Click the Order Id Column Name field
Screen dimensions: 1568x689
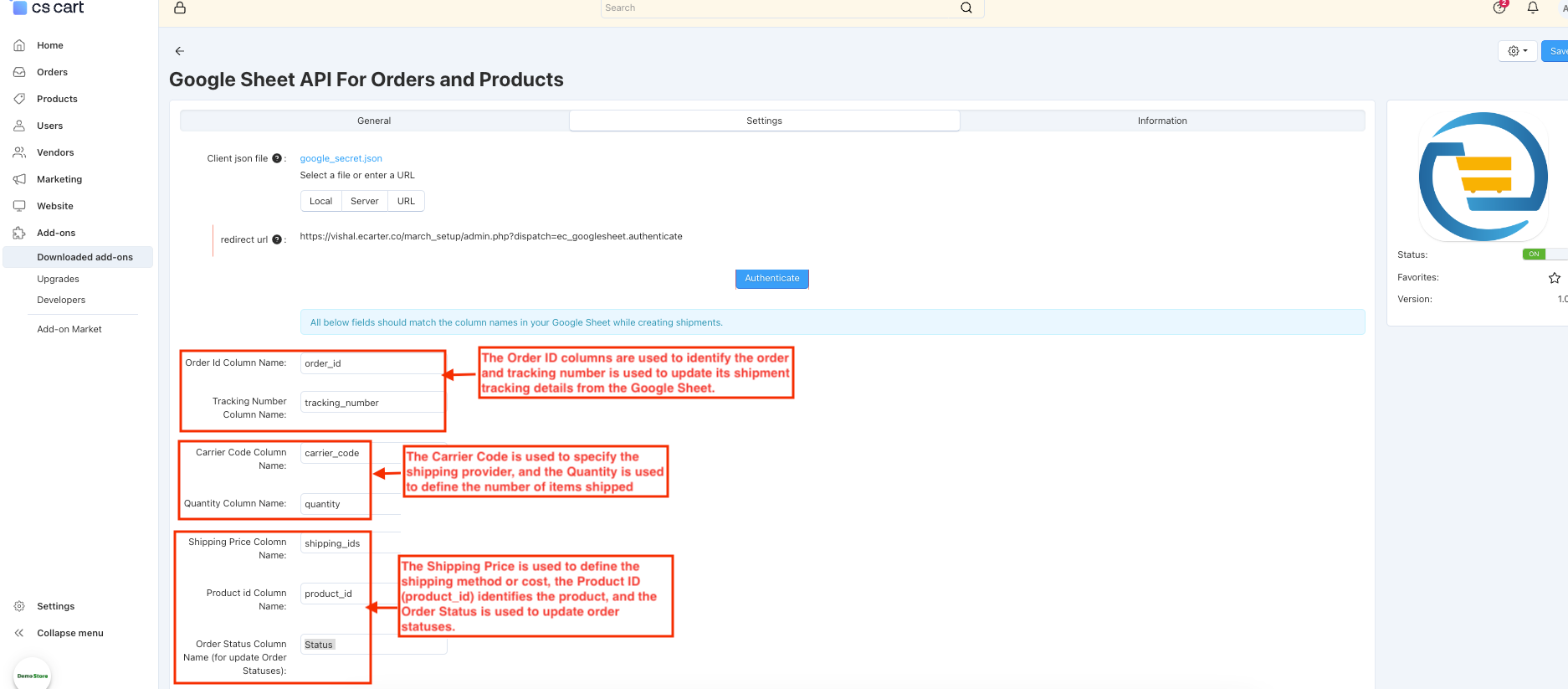click(x=372, y=363)
